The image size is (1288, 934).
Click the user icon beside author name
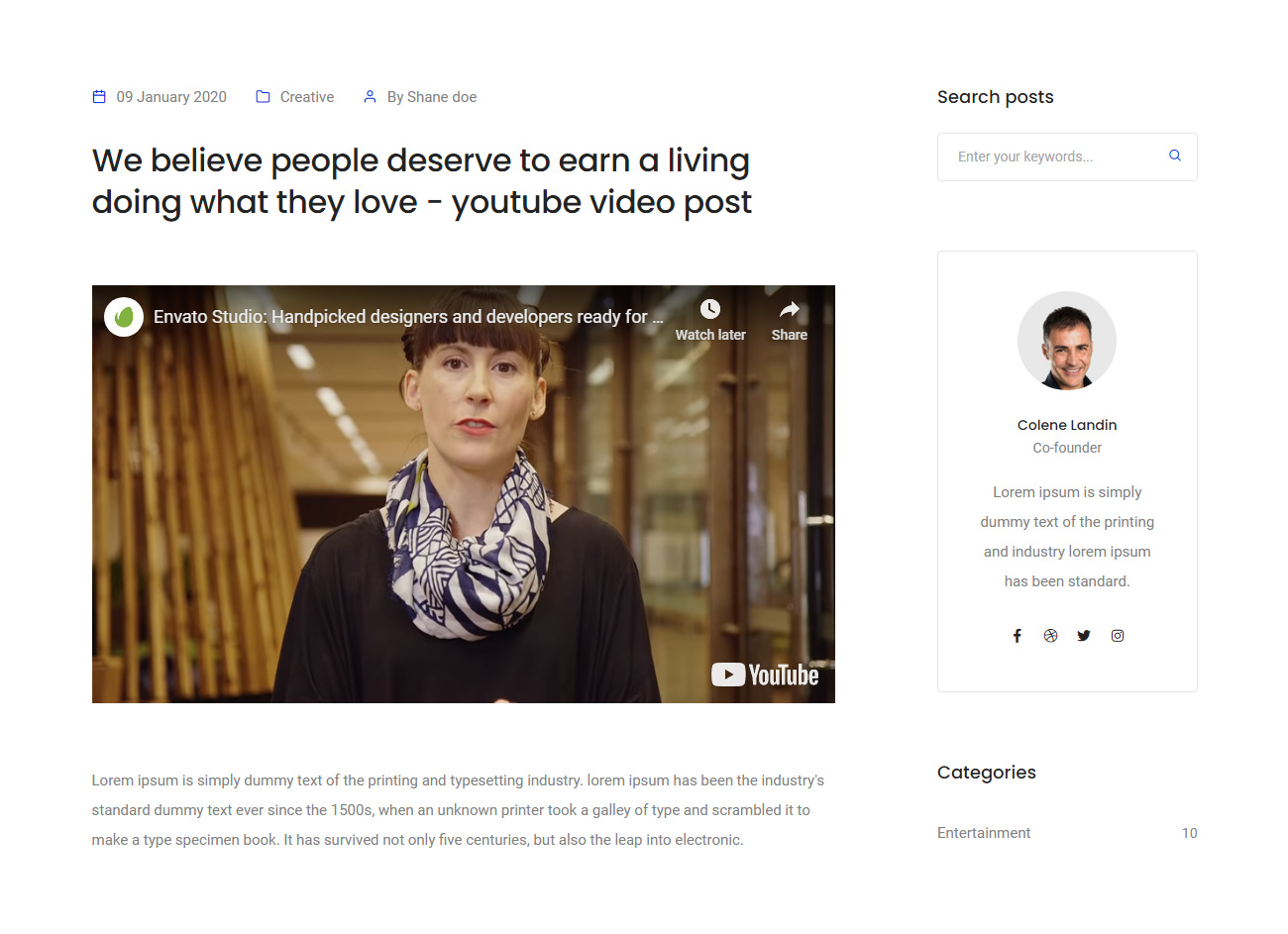[370, 97]
